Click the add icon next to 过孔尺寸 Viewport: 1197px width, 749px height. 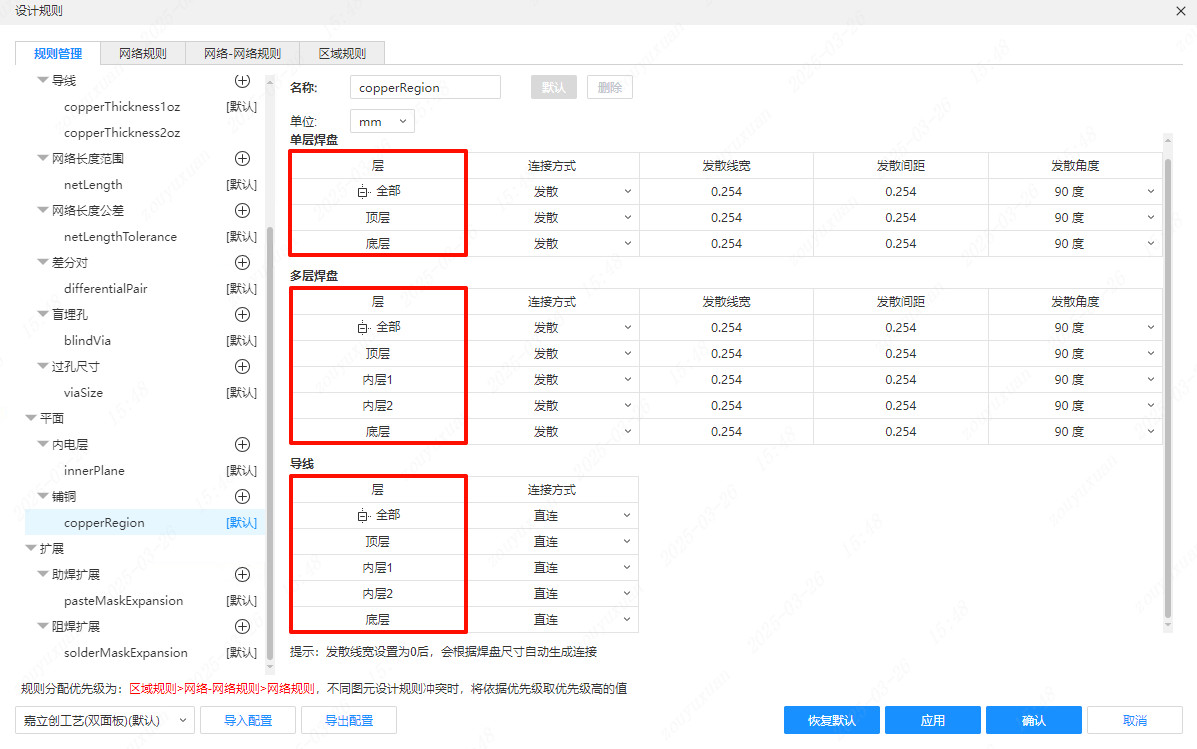242,366
